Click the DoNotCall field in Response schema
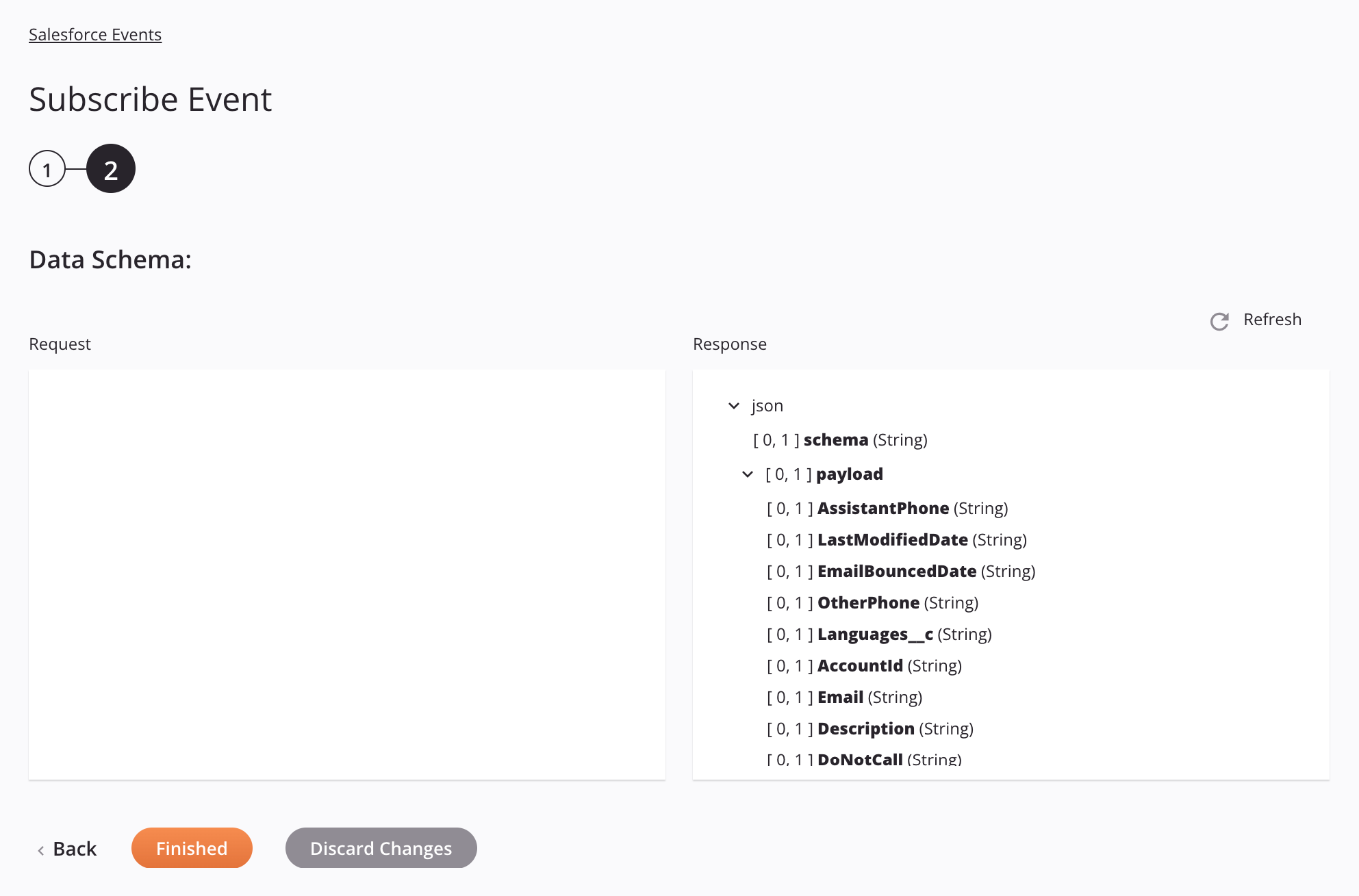Image resolution: width=1359 pixels, height=896 pixels. point(860,759)
